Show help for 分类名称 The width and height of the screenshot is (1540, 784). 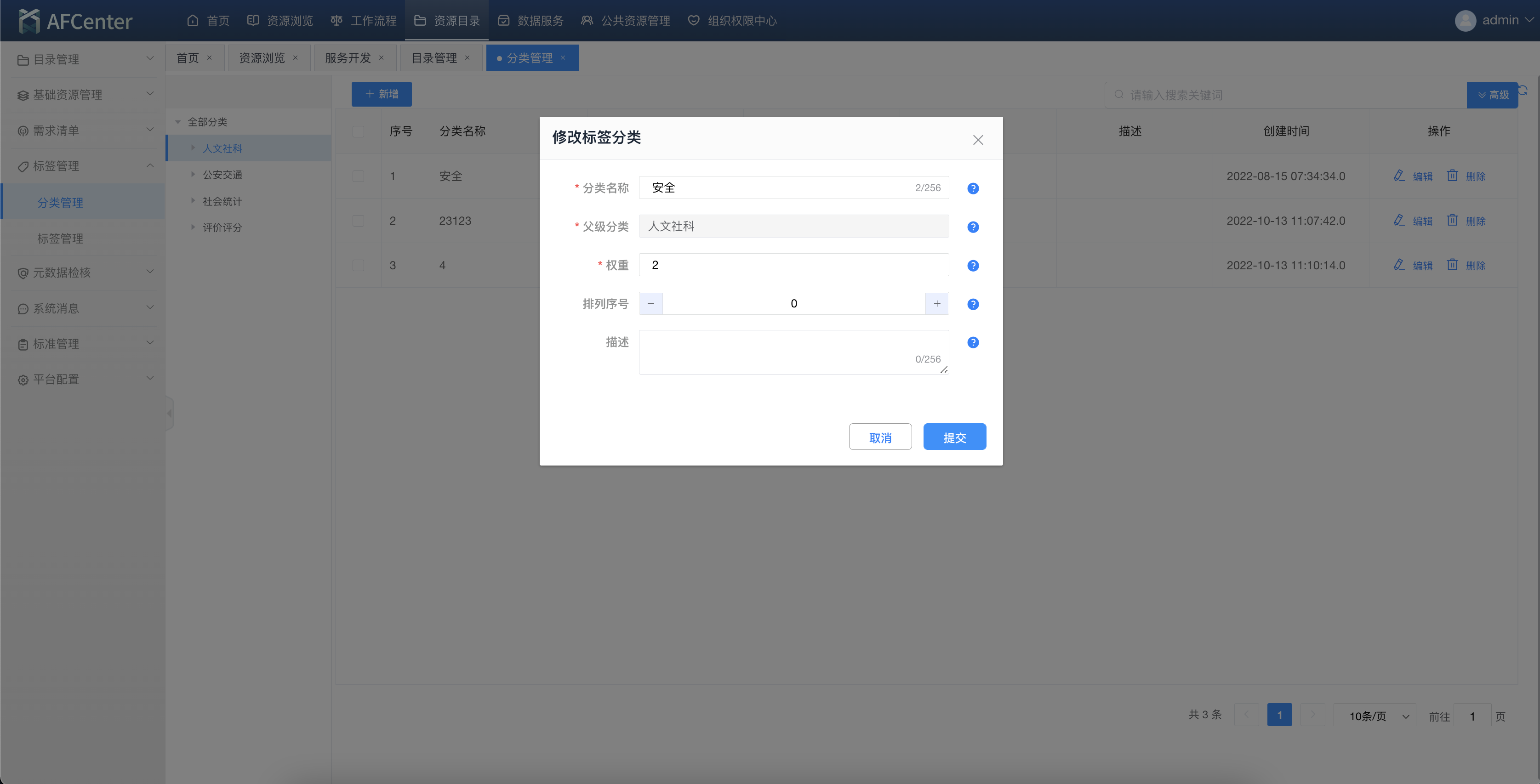[x=973, y=188]
